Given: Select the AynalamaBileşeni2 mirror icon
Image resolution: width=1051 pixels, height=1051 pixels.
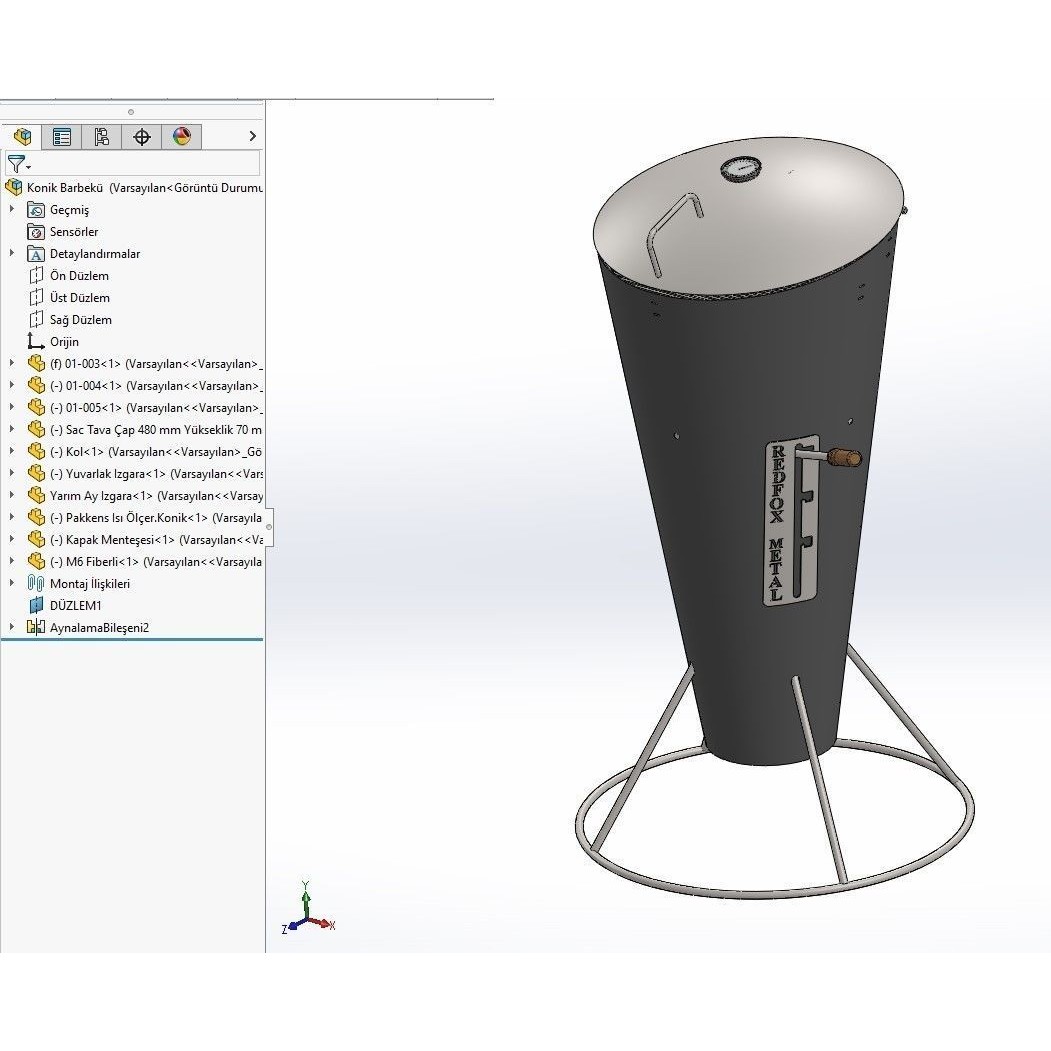Looking at the screenshot, I should pos(36,627).
